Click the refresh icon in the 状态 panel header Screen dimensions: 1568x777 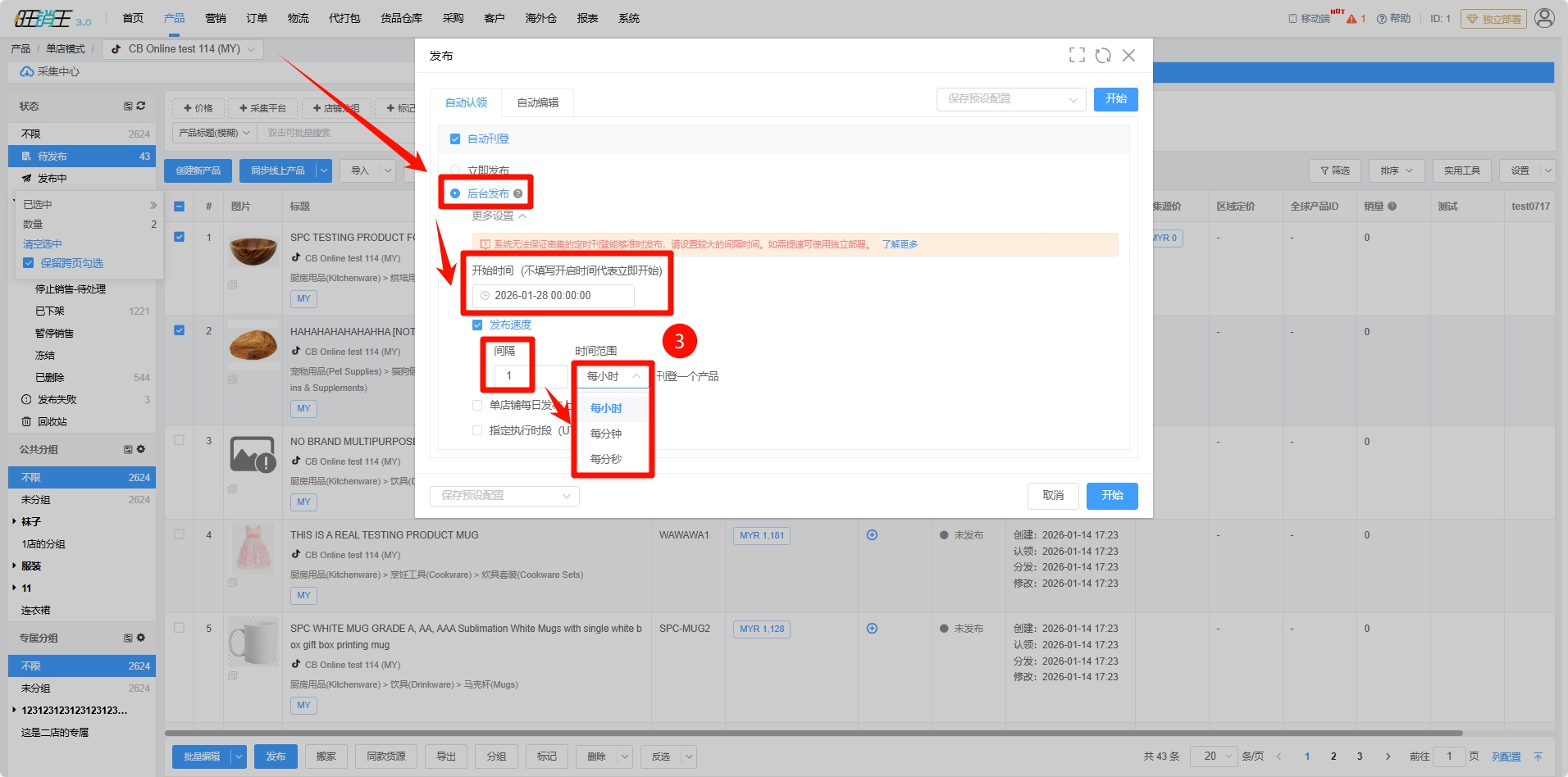pyautogui.click(x=141, y=106)
